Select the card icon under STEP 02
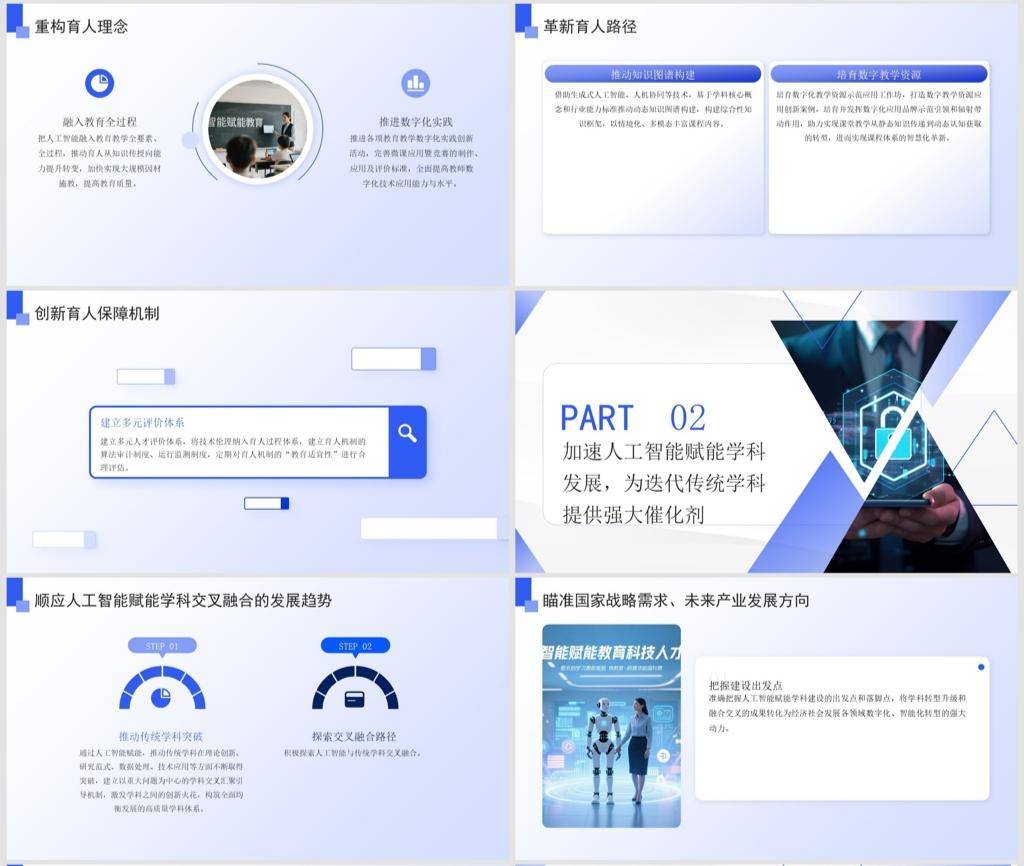This screenshot has width=1024, height=866. (x=354, y=697)
